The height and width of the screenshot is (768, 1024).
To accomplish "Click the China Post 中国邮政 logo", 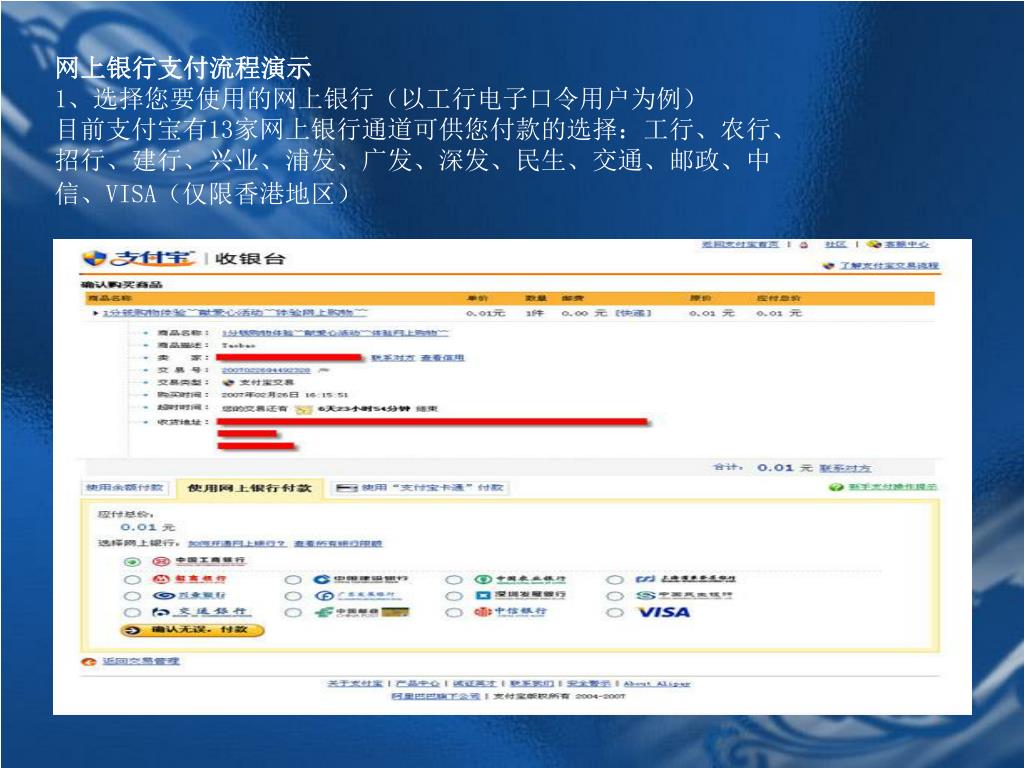I will pyautogui.click(x=361, y=612).
